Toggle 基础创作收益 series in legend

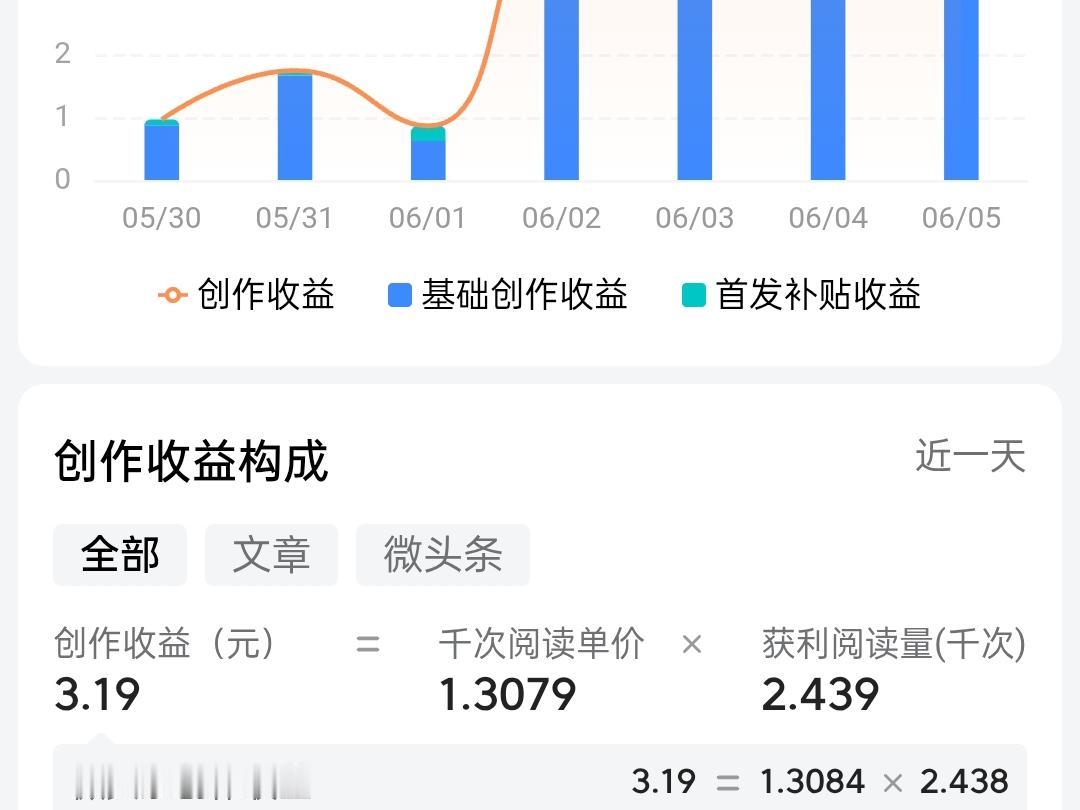[508, 295]
